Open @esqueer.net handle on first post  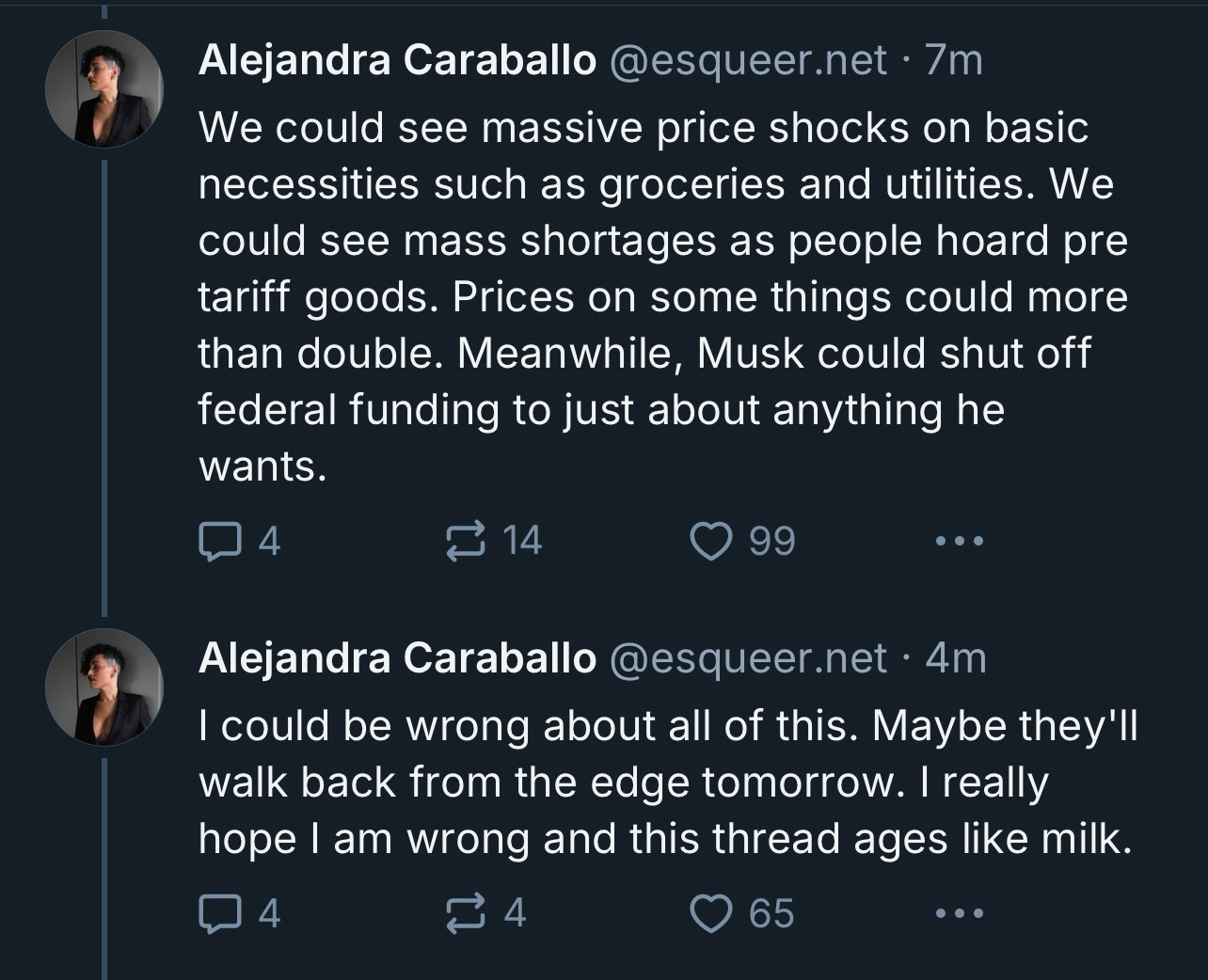[748, 61]
